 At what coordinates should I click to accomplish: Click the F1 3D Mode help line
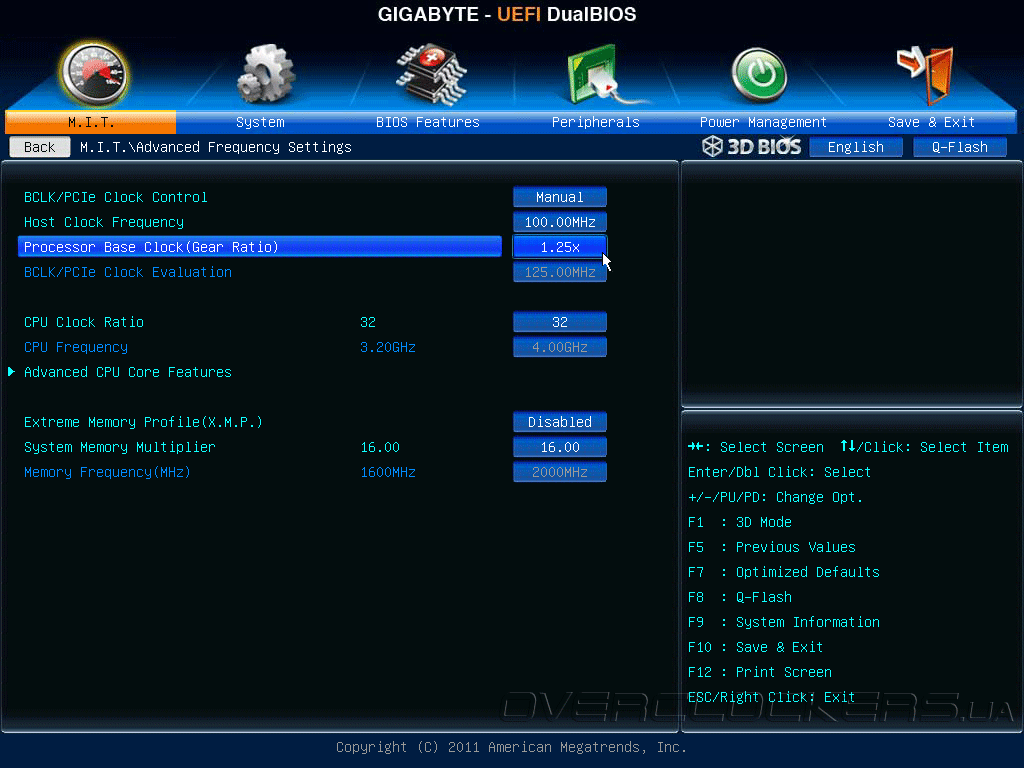[739, 522]
